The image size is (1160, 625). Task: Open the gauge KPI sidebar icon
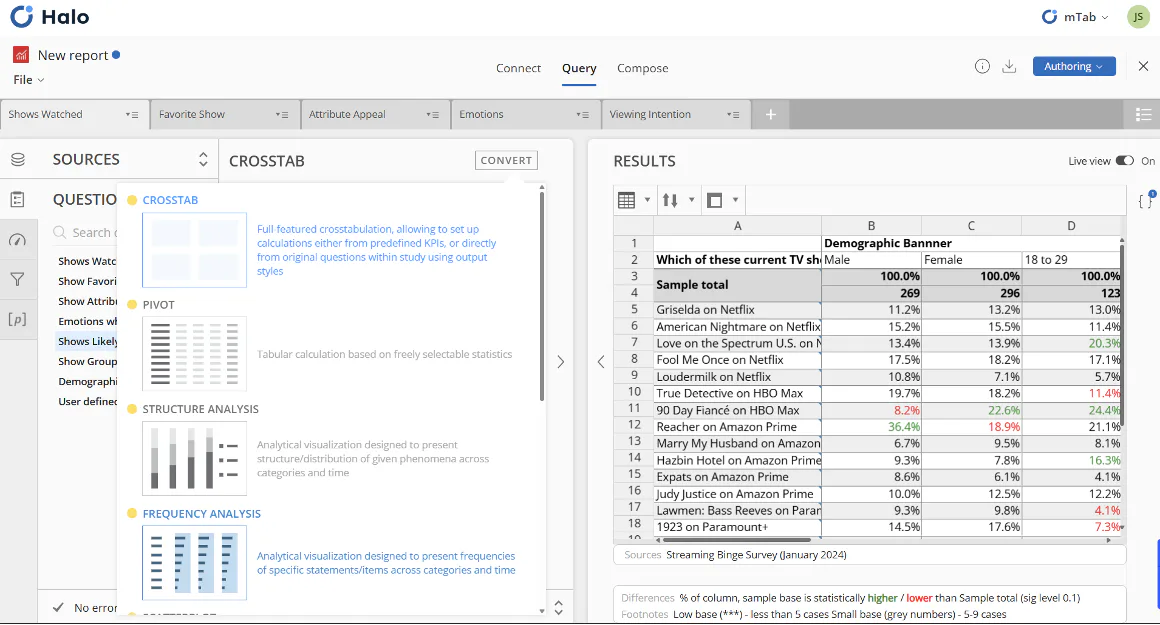[17, 240]
